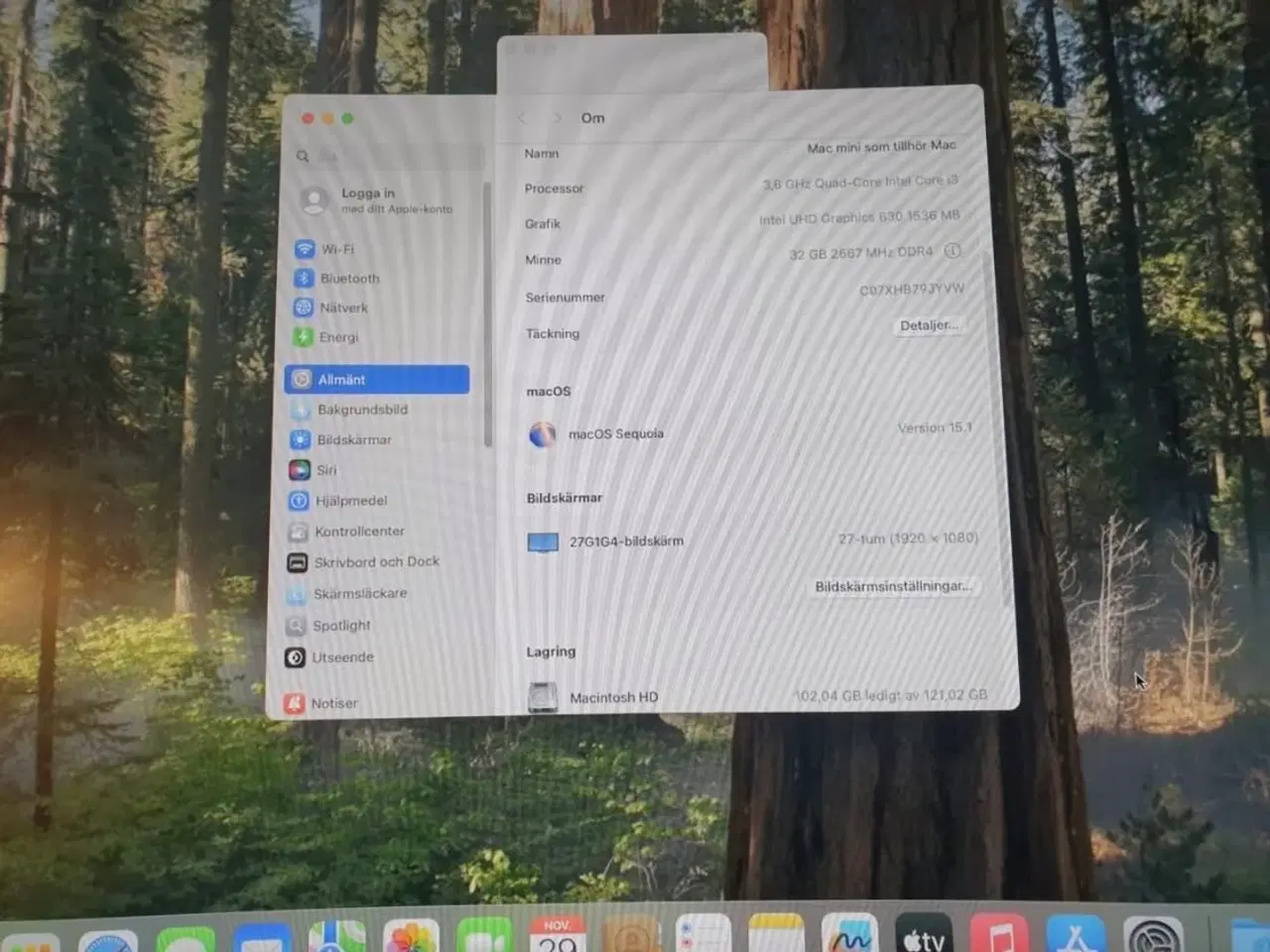Open Bildskärmsinställningar for the 27G1G4 display
The height and width of the screenshot is (952, 1270).
893,585
